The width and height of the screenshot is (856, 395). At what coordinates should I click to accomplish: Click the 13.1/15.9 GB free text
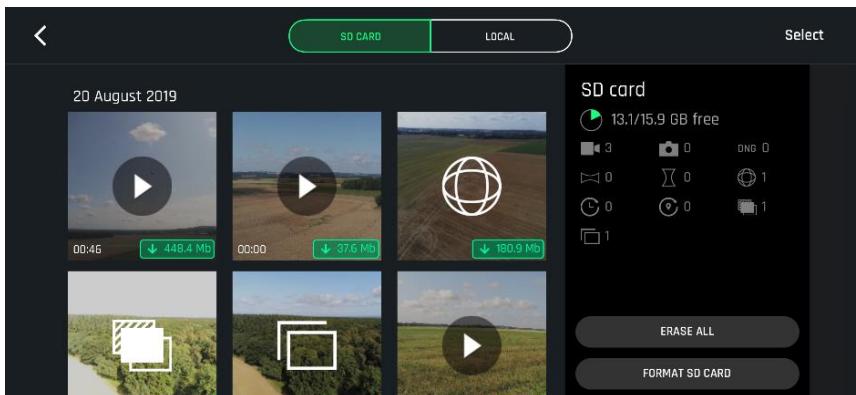(x=665, y=119)
